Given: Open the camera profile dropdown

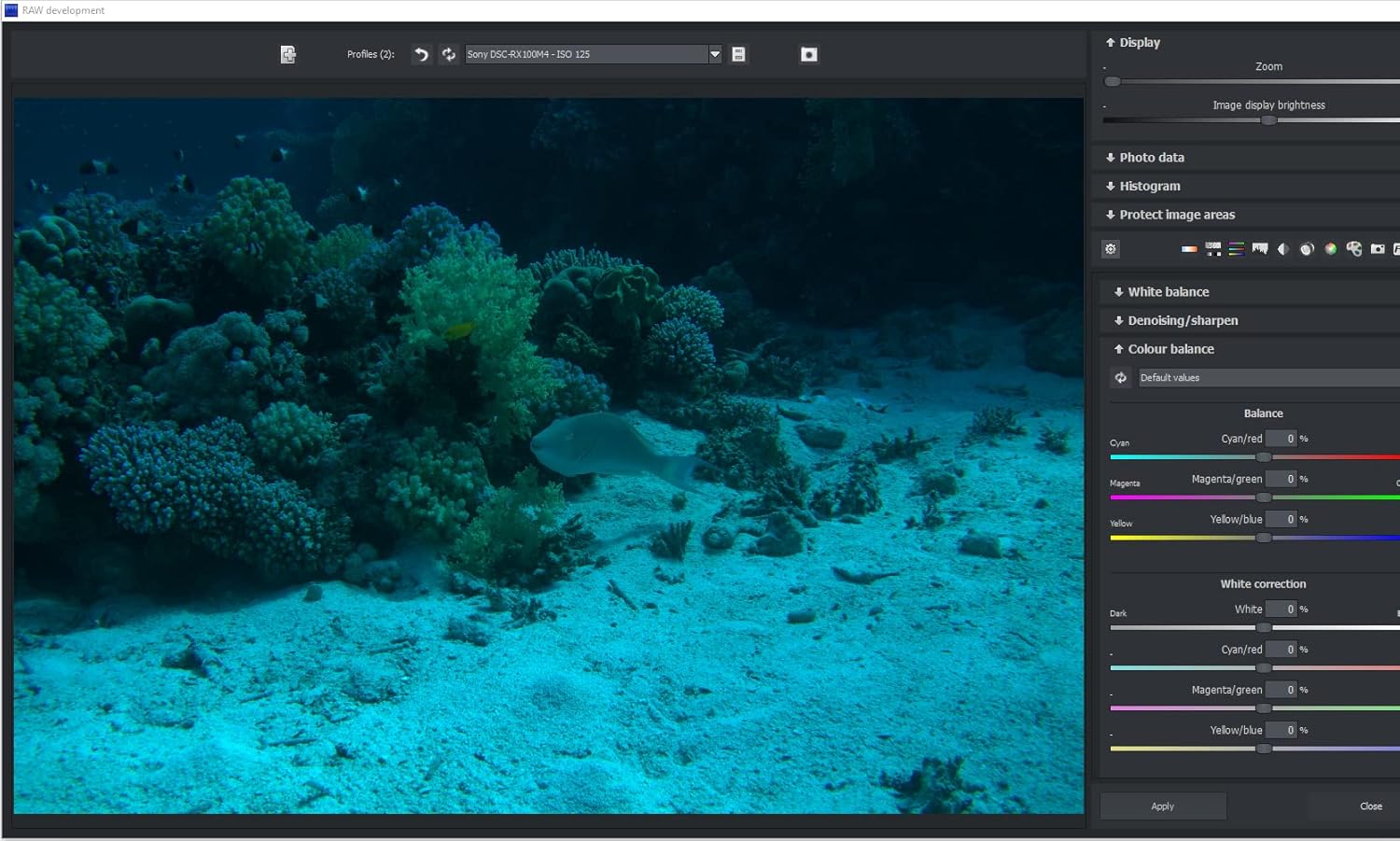Looking at the screenshot, I should point(715,55).
